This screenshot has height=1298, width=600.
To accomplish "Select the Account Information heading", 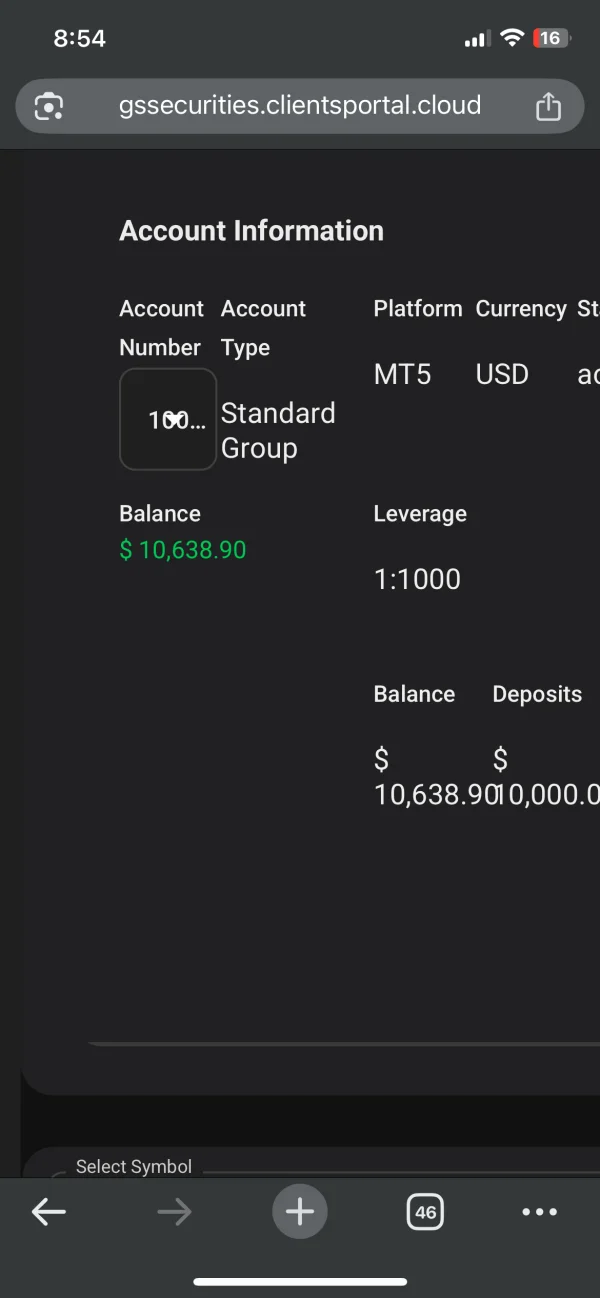I will 251,231.
